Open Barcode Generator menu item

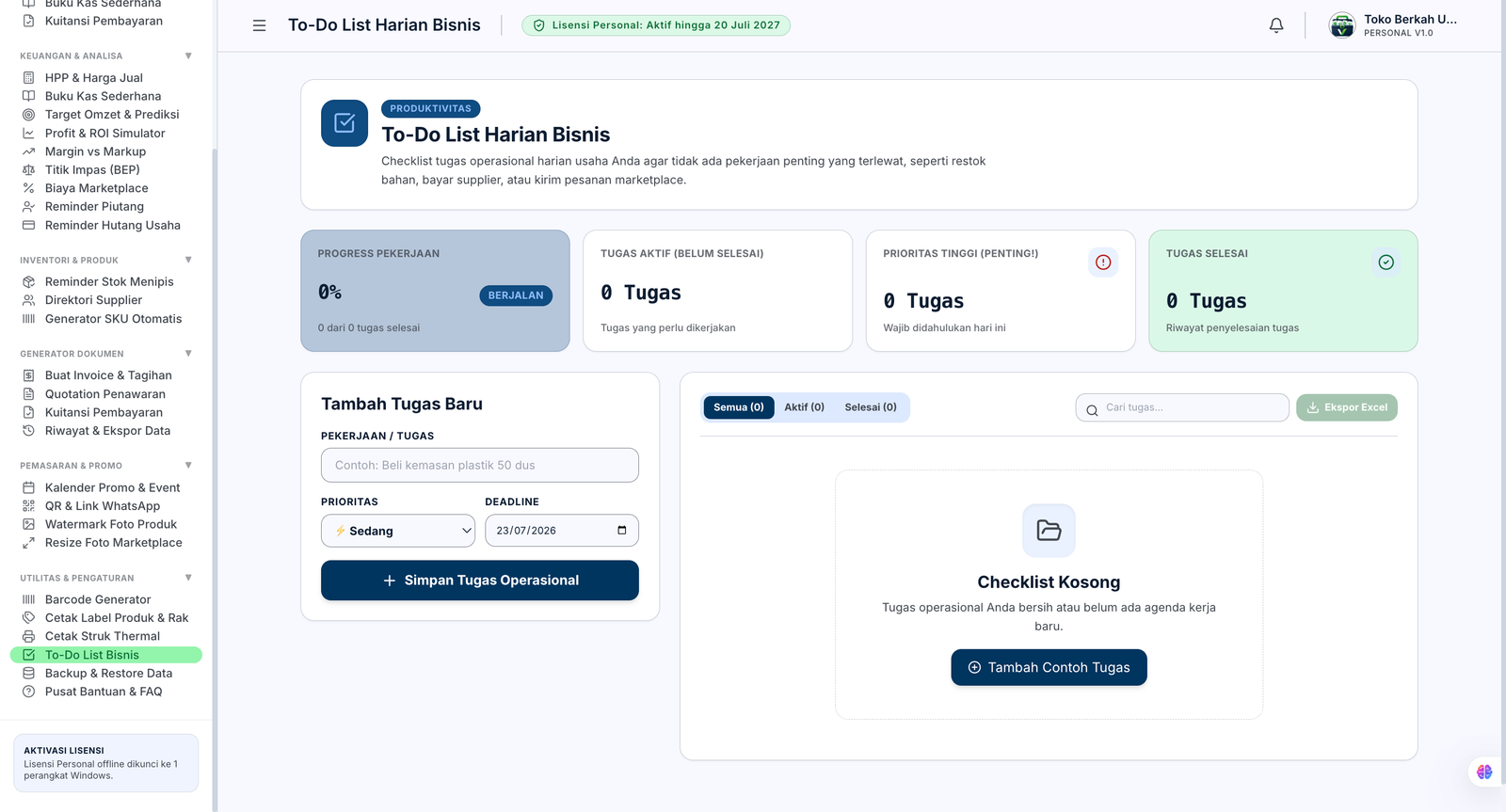[x=106, y=599]
